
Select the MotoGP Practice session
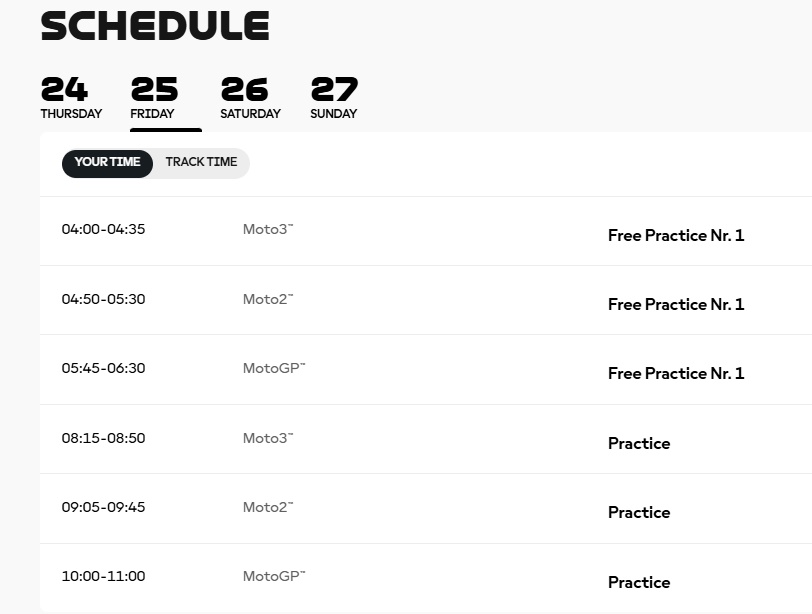tap(638, 582)
